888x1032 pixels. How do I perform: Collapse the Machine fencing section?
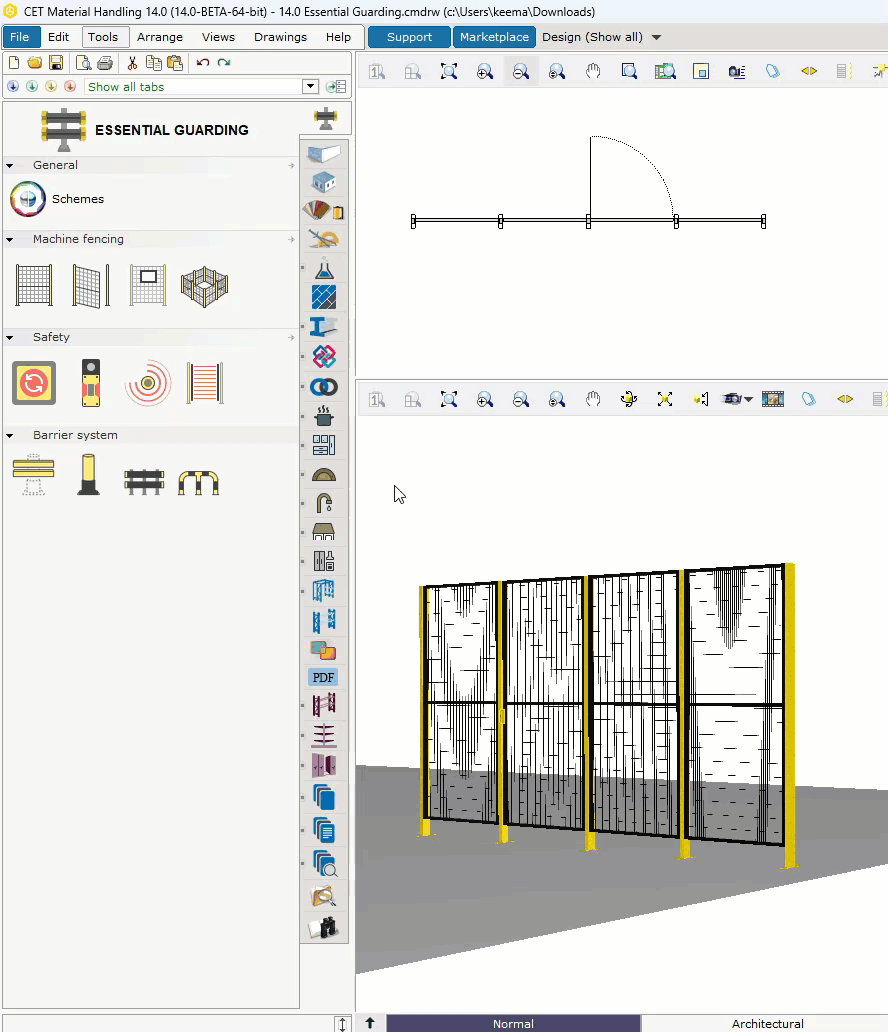(9, 240)
